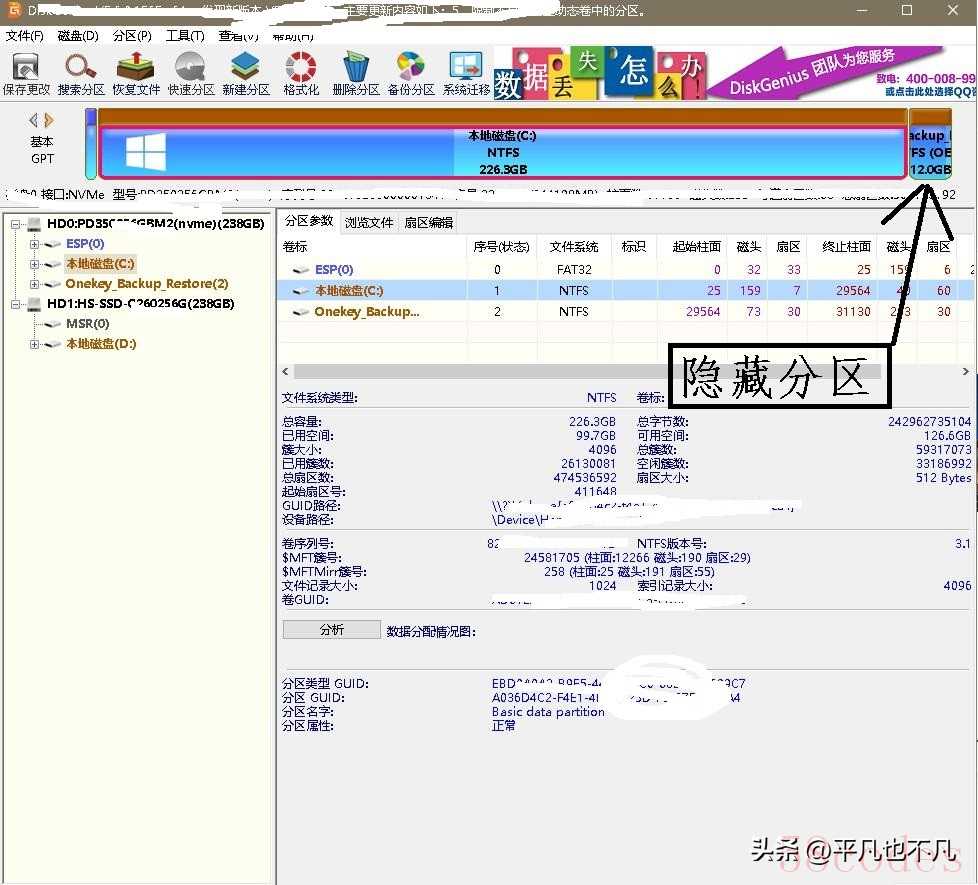The width and height of the screenshot is (978, 885).
Task: Start System Migration (系统迁移) tool
Action: coord(466,73)
